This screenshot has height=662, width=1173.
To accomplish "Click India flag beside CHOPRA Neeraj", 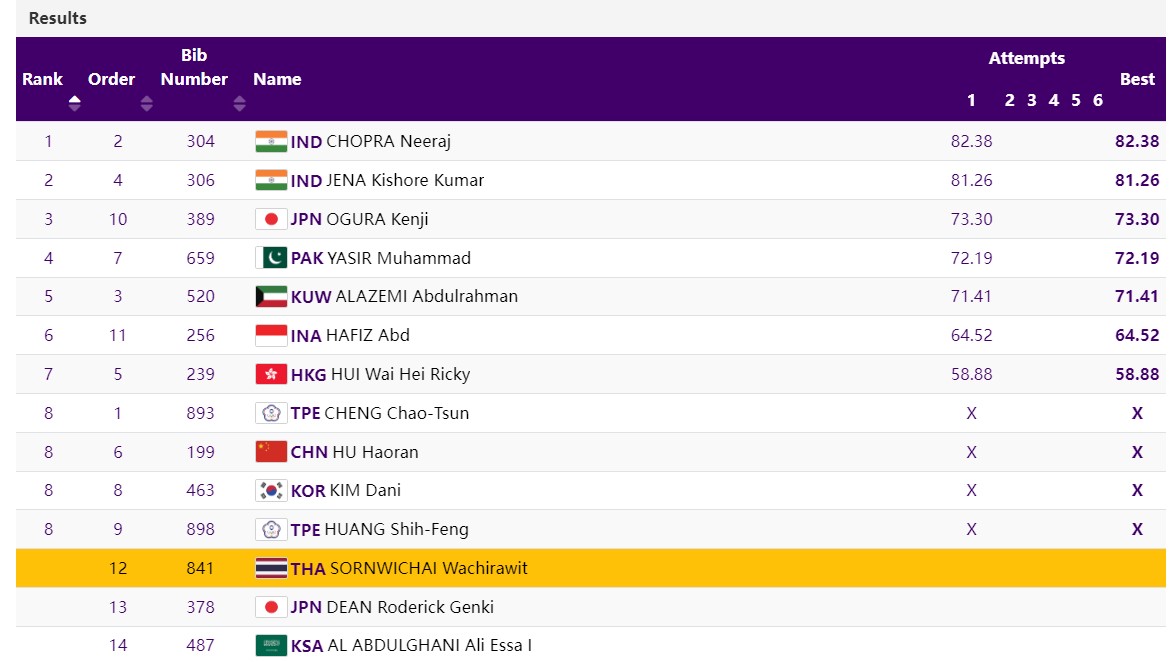I will click(x=270, y=141).
